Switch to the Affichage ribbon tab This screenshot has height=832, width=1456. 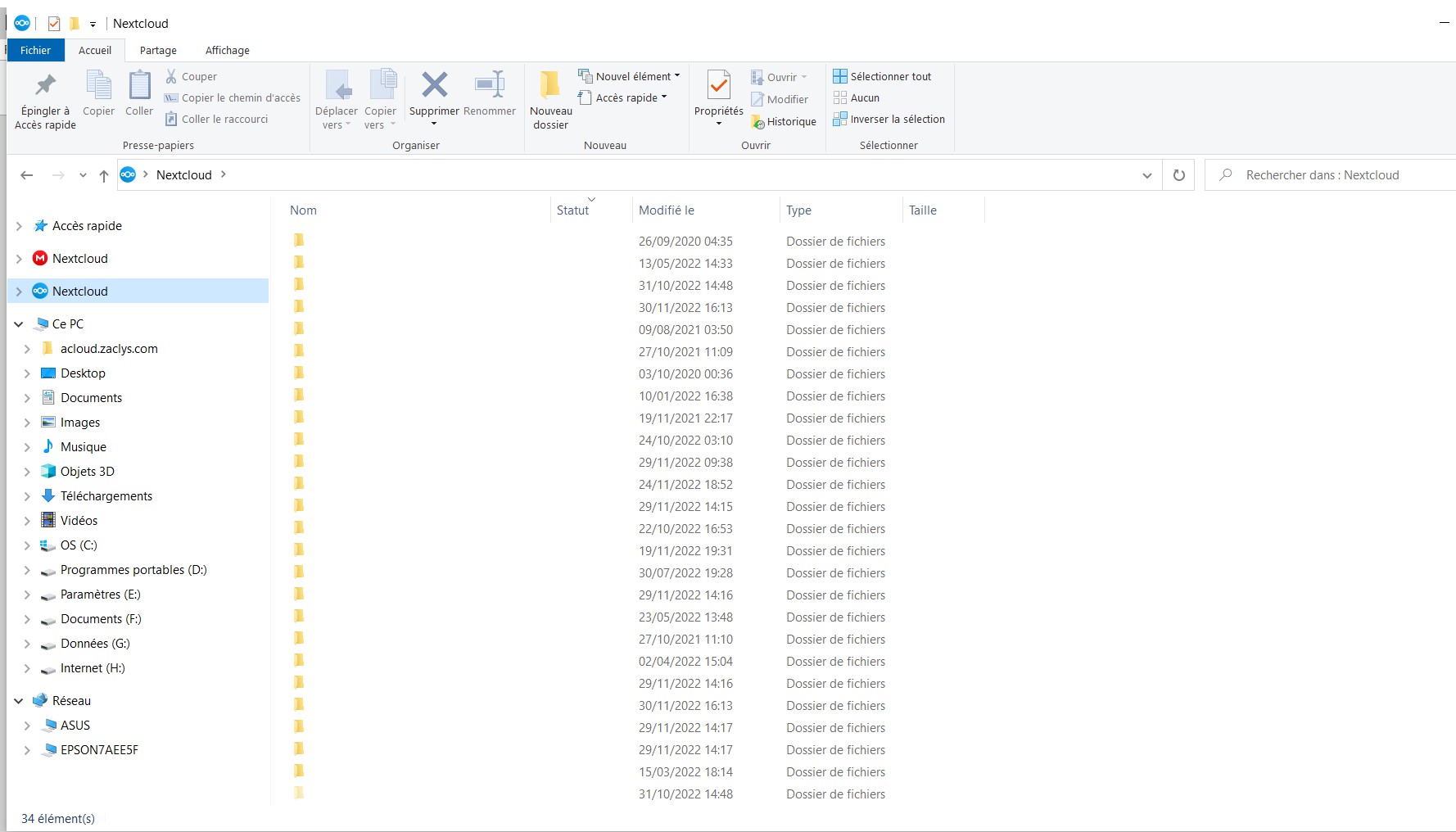click(x=227, y=51)
